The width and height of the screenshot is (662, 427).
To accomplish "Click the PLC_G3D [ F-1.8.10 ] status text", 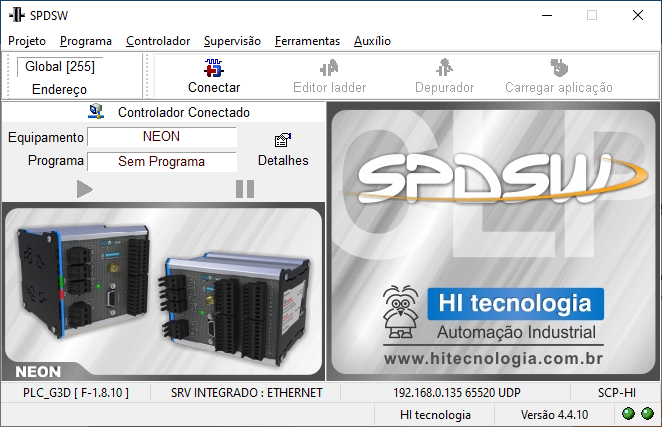I will pyautogui.click(x=76, y=393).
